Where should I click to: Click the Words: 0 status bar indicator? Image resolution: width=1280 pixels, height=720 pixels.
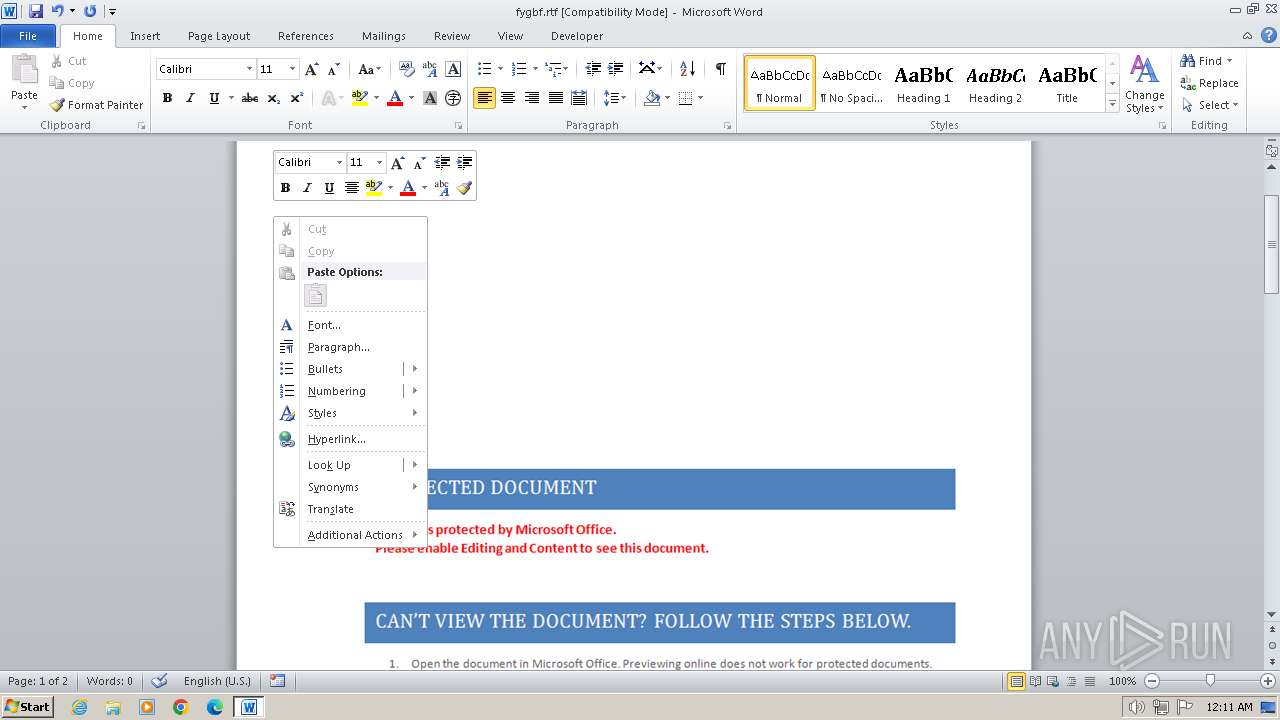tap(109, 681)
